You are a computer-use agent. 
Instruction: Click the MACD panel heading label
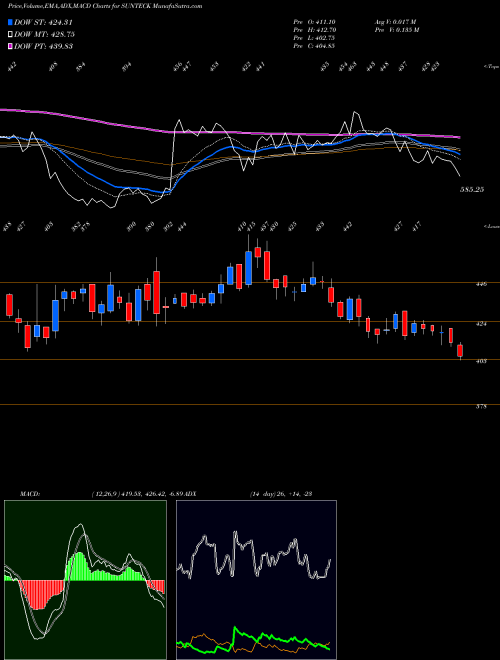click(x=30, y=494)
